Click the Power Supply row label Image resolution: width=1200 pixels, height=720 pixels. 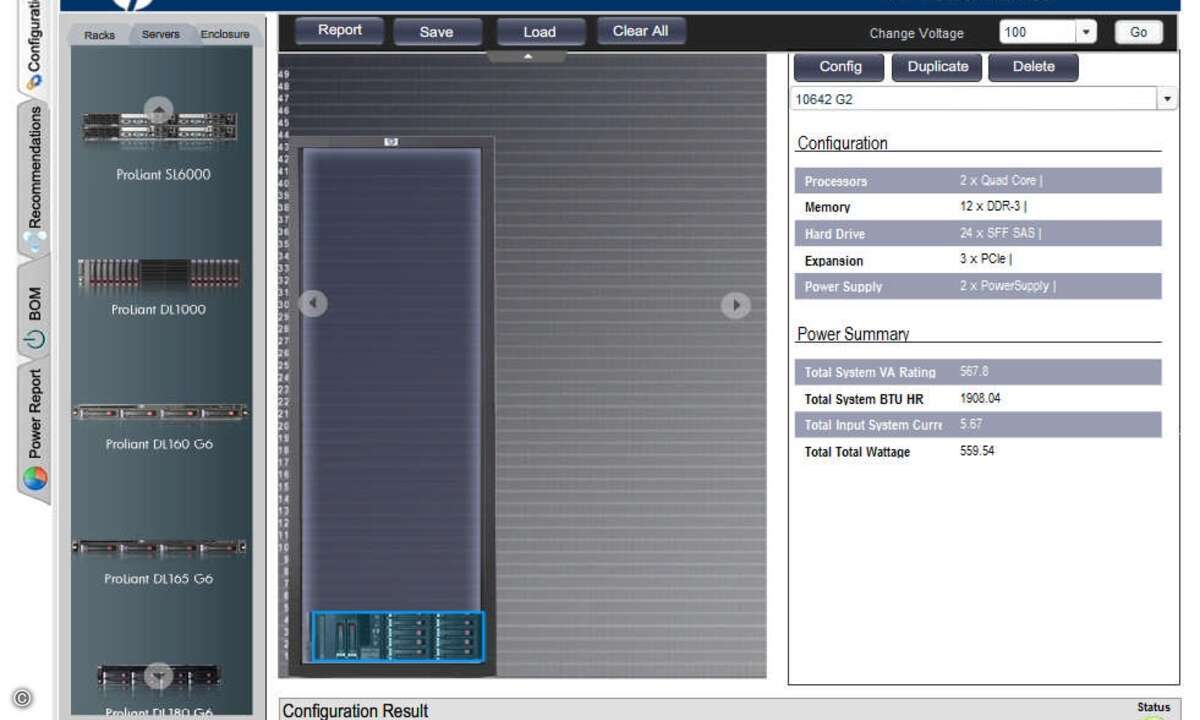click(843, 287)
